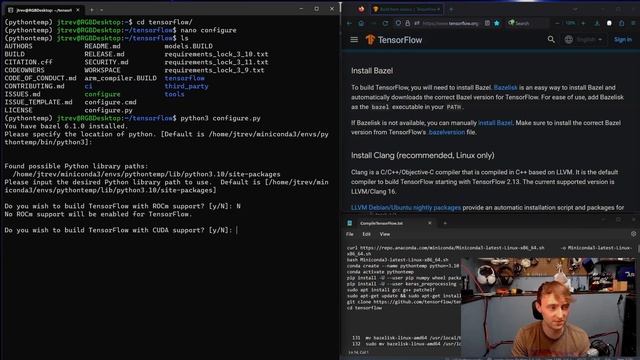Viewport: 640px width, 360px height.
Task: Open the TensorFlow hamburger menu
Action: click(354, 40)
